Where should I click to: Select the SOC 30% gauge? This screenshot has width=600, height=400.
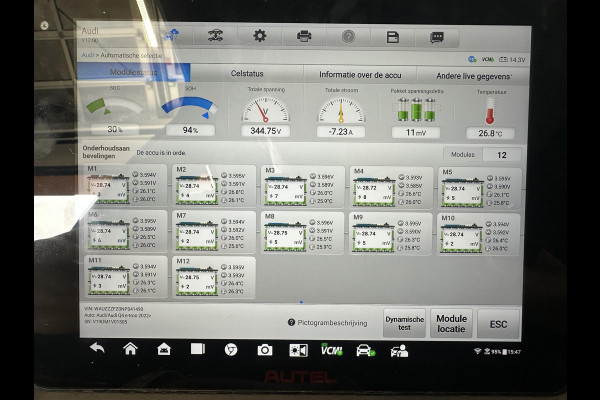coord(114,110)
